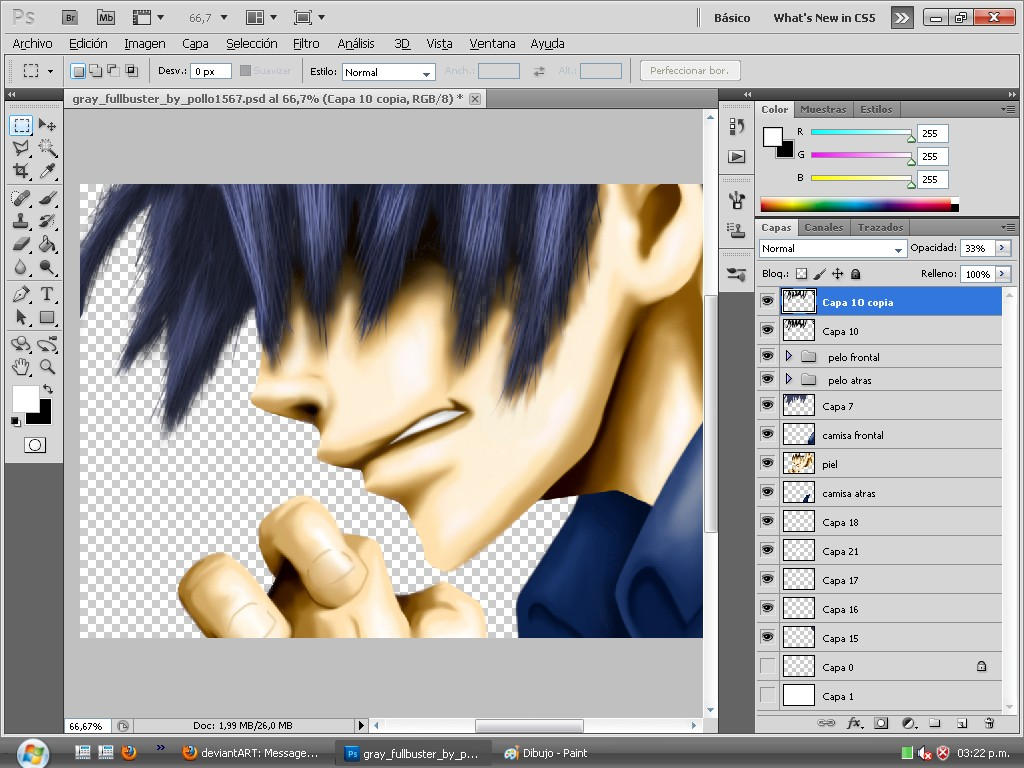
Task: Expand the pelo frontal group
Action: (789, 357)
